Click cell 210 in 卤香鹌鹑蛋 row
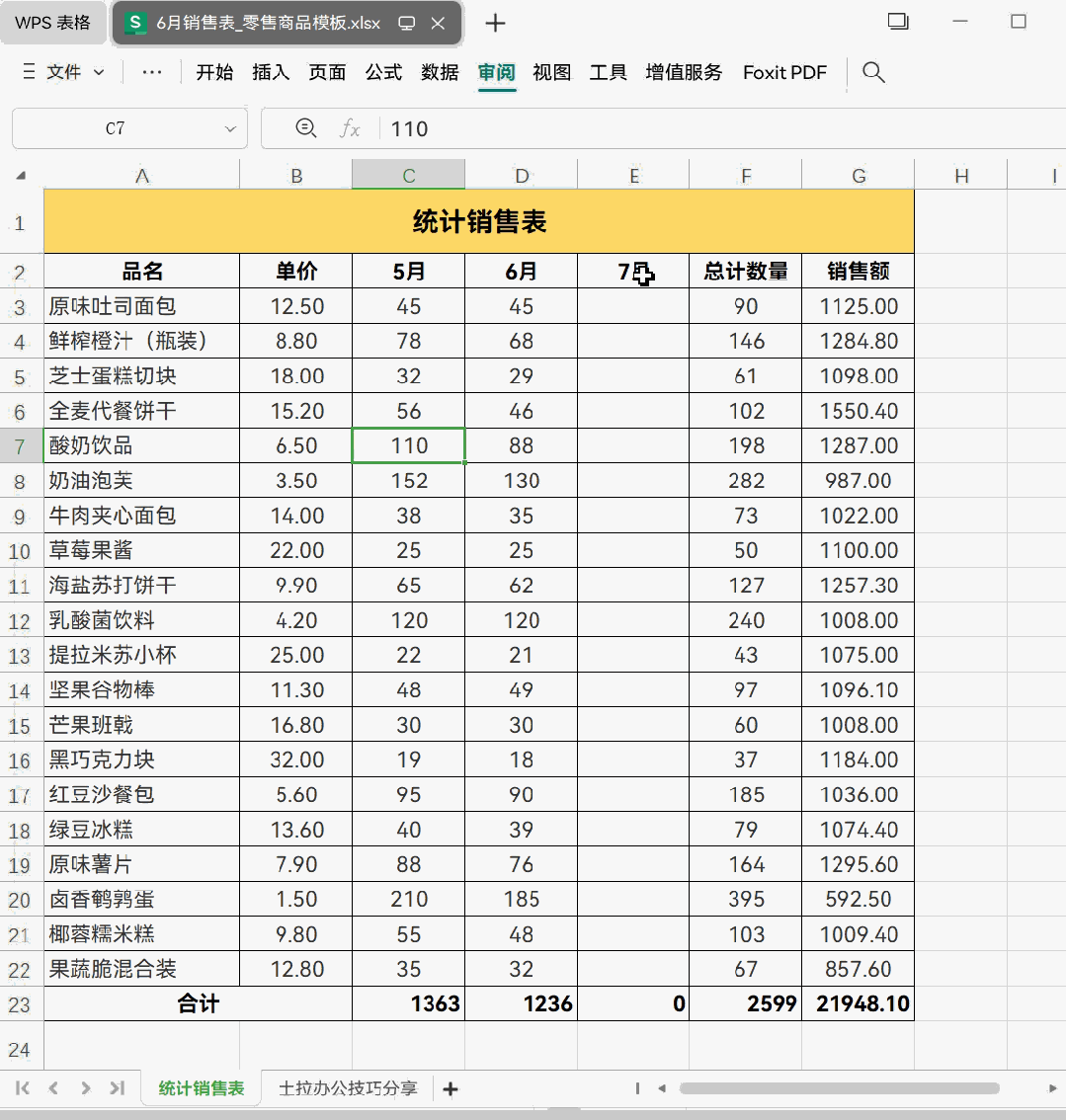The width and height of the screenshot is (1066, 1120). (x=409, y=899)
